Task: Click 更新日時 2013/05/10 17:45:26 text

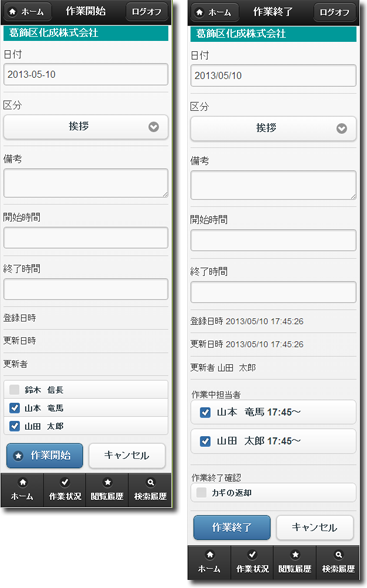Action: point(247,344)
